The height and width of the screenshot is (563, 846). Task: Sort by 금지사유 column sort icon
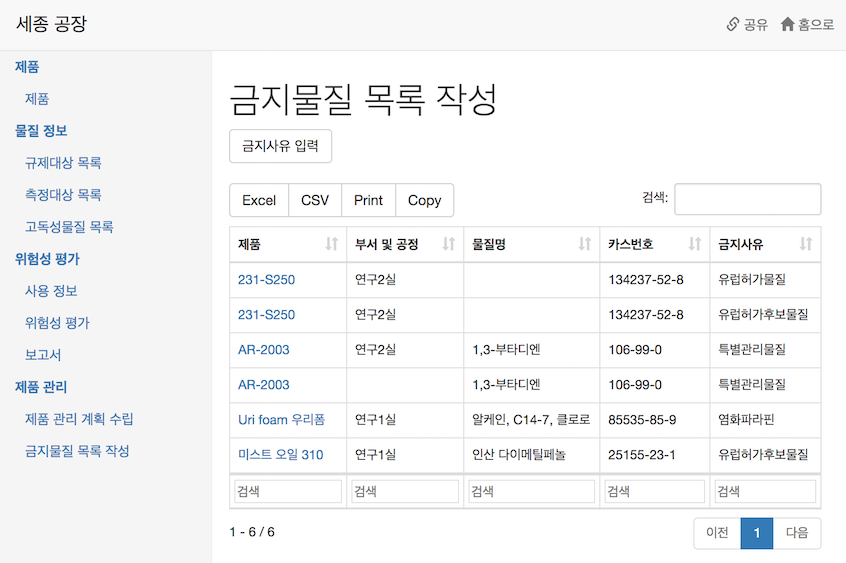[x=806, y=244]
